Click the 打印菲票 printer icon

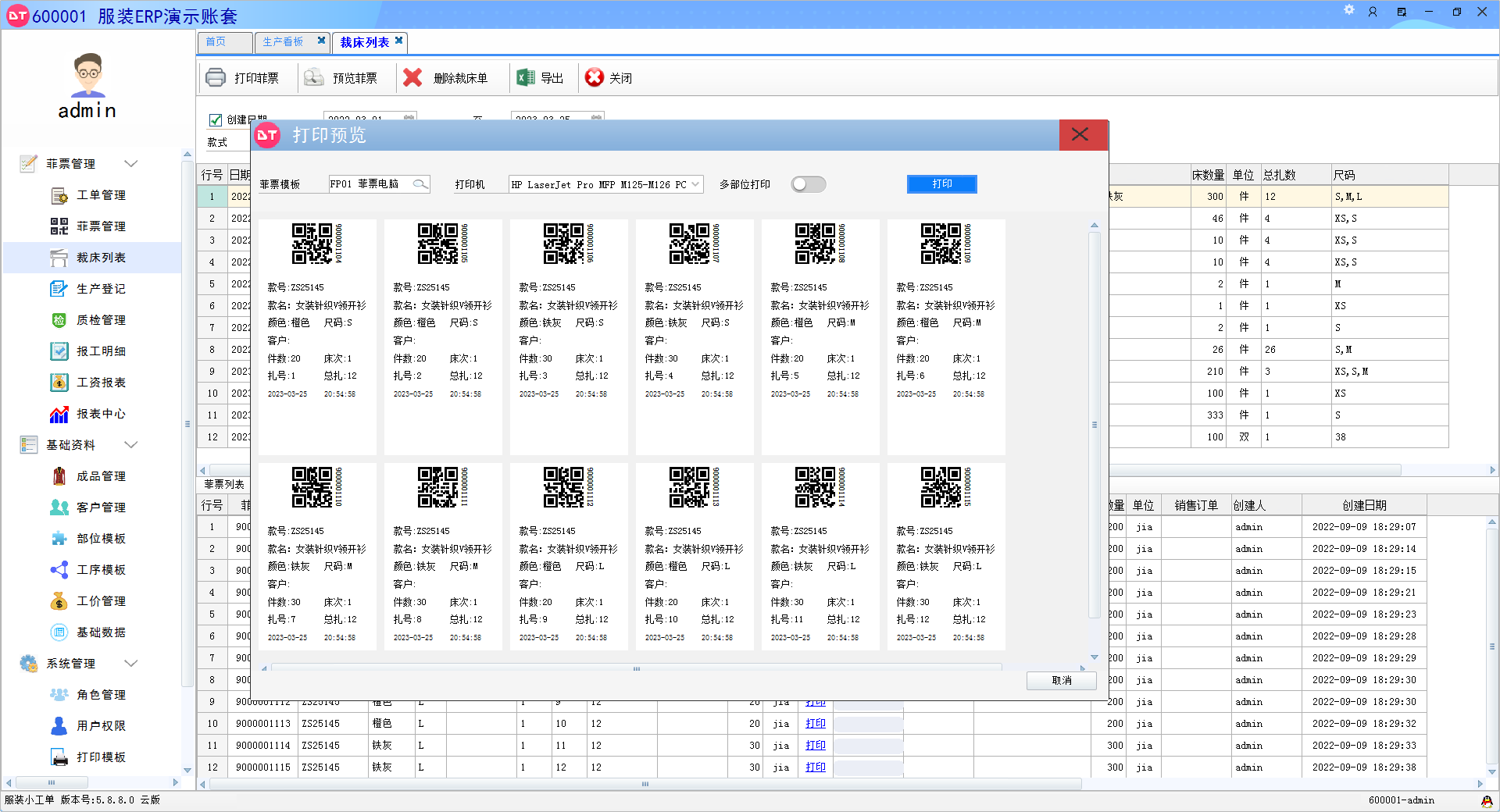pyautogui.click(x=216, y=77)
